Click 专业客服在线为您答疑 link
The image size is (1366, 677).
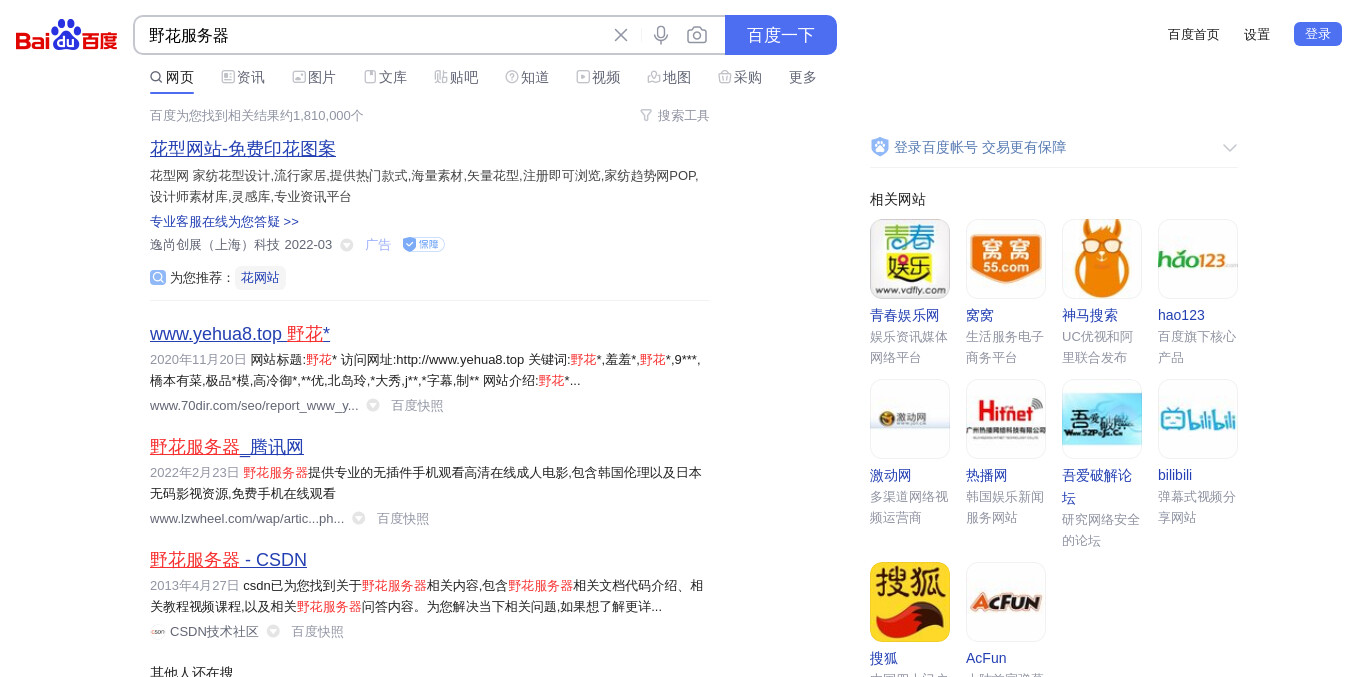click(x=224, y=221)
